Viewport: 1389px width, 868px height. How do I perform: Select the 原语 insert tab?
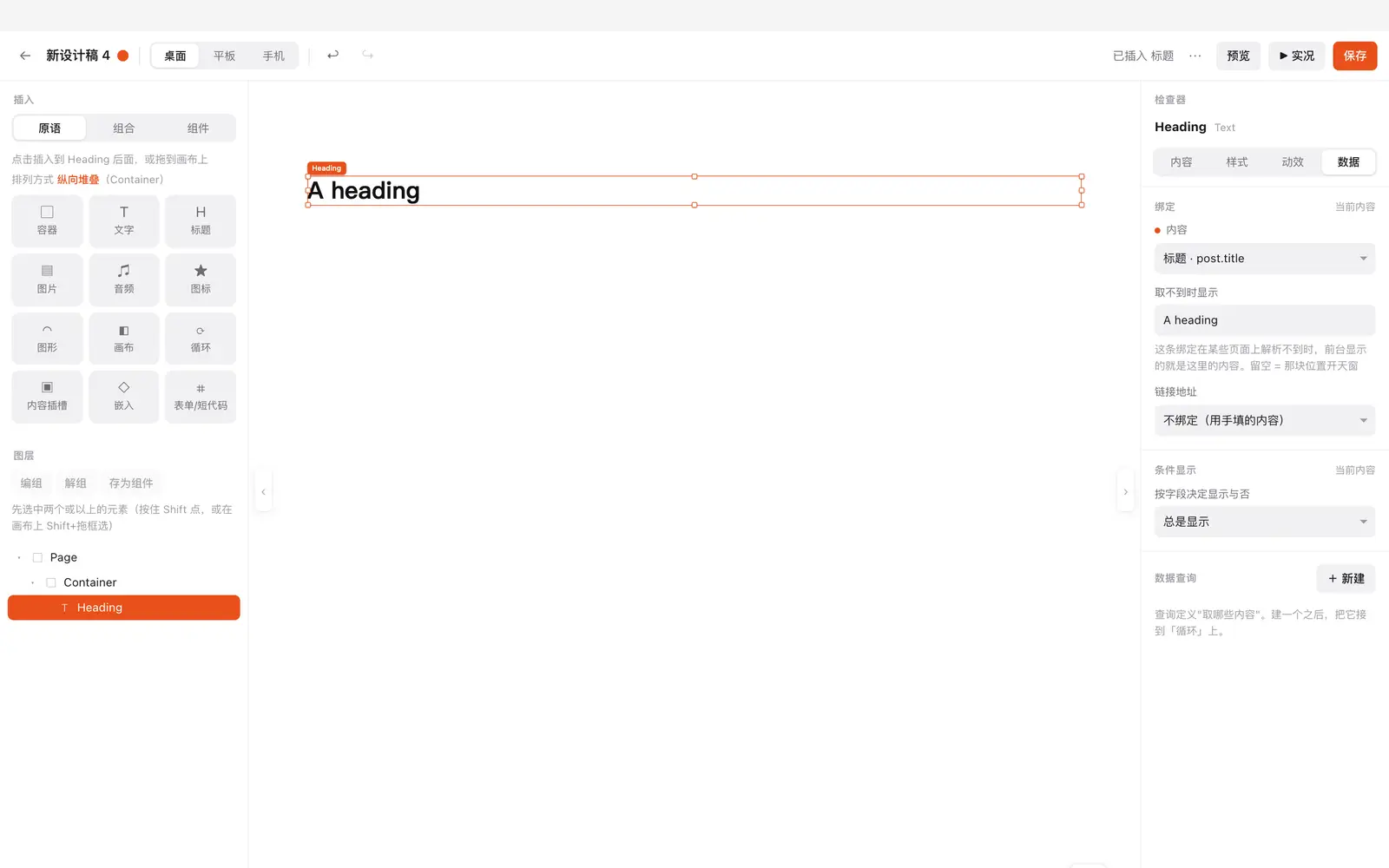point(49,128)
